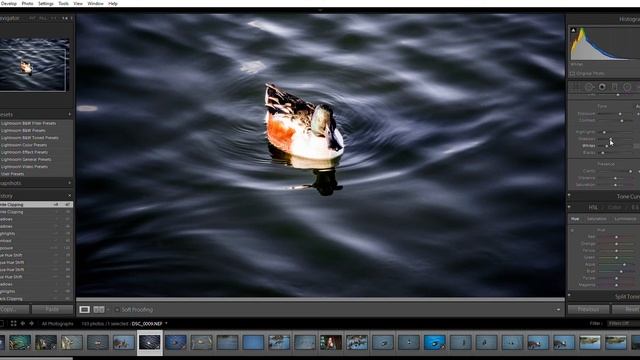Select the Graduated Filter tool
This screenshot has height=360, width=640.
(615, 87)
